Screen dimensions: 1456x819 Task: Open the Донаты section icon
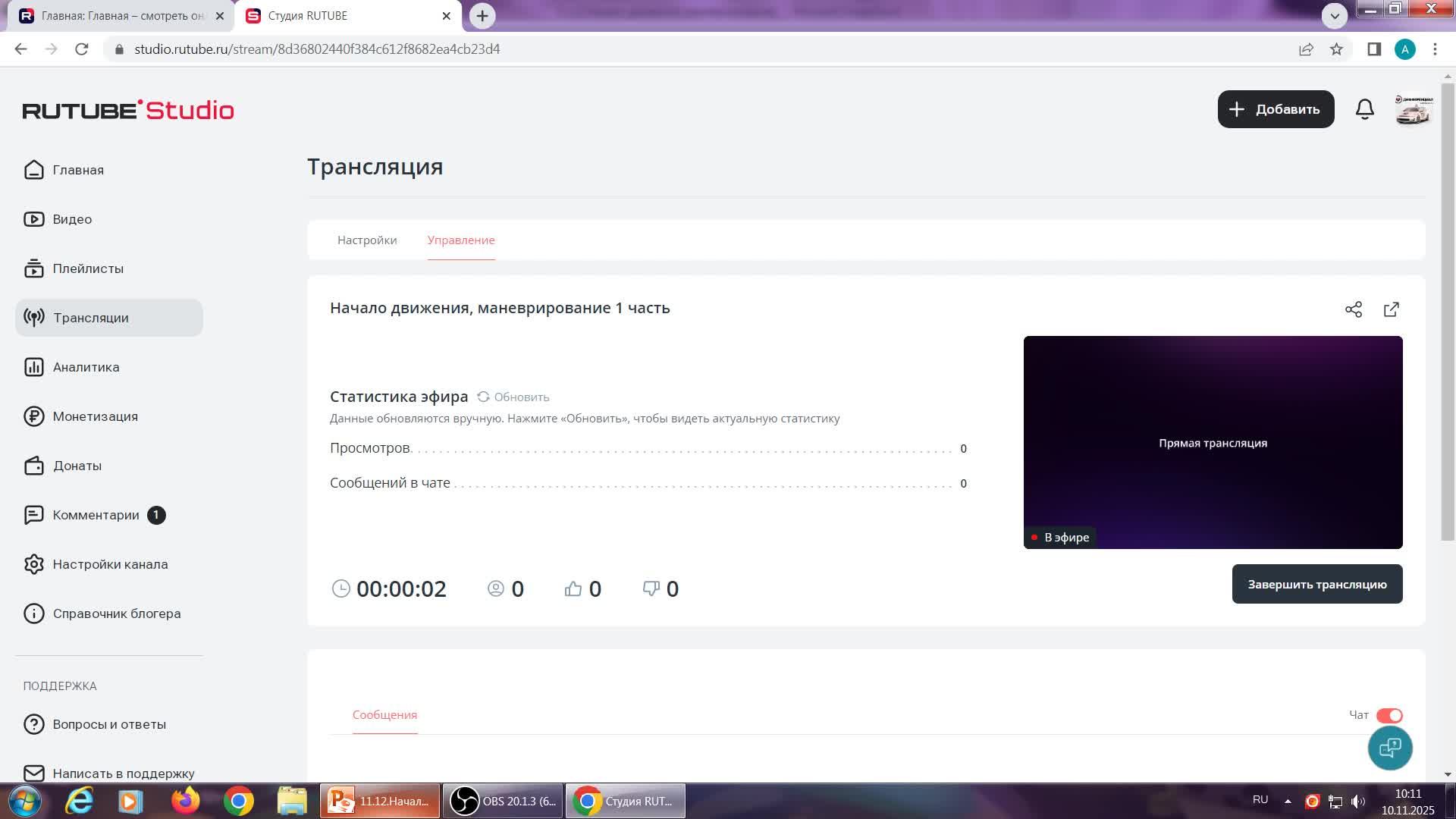33,466
